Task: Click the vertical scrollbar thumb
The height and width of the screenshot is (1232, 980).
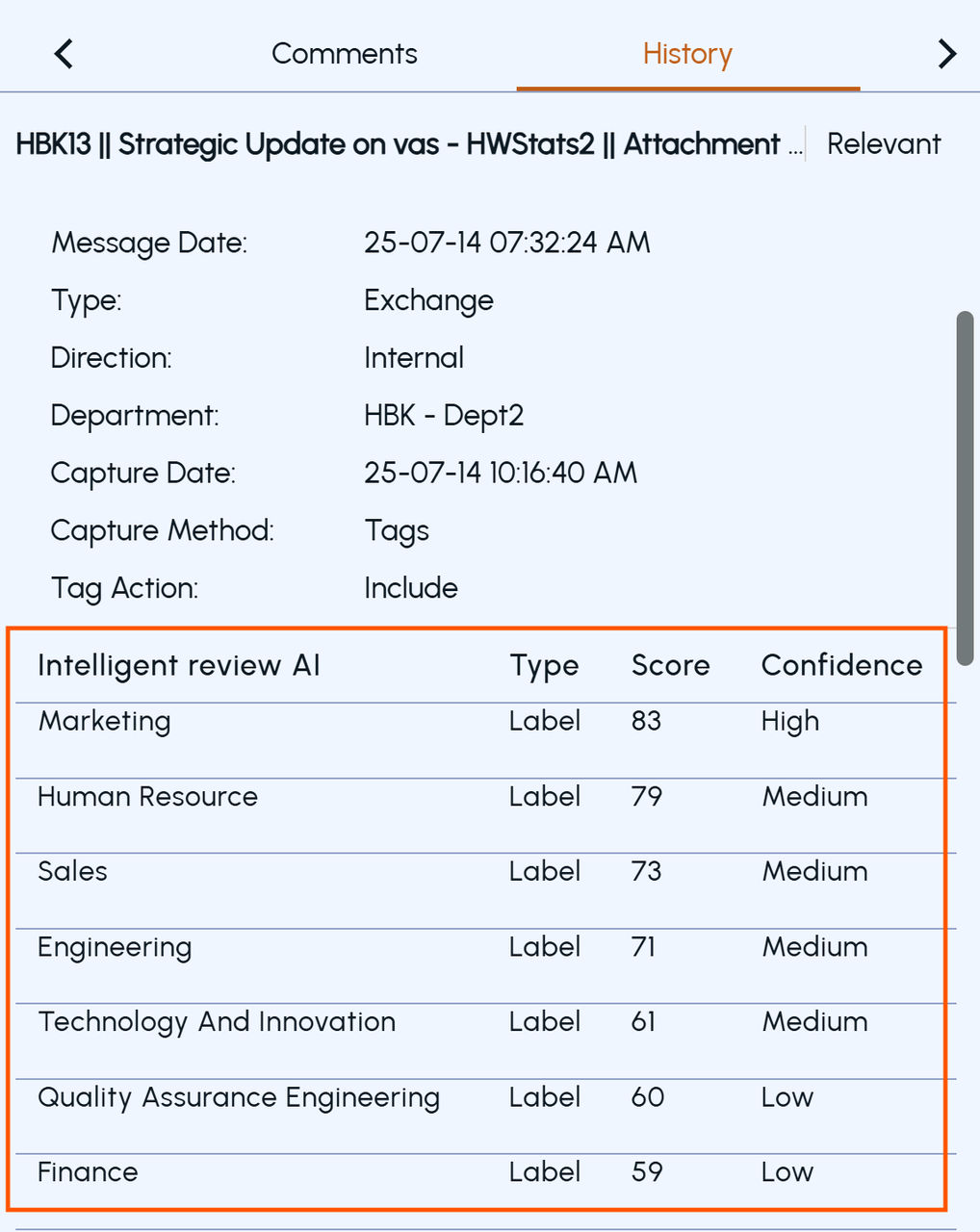Action: (965, 488)
